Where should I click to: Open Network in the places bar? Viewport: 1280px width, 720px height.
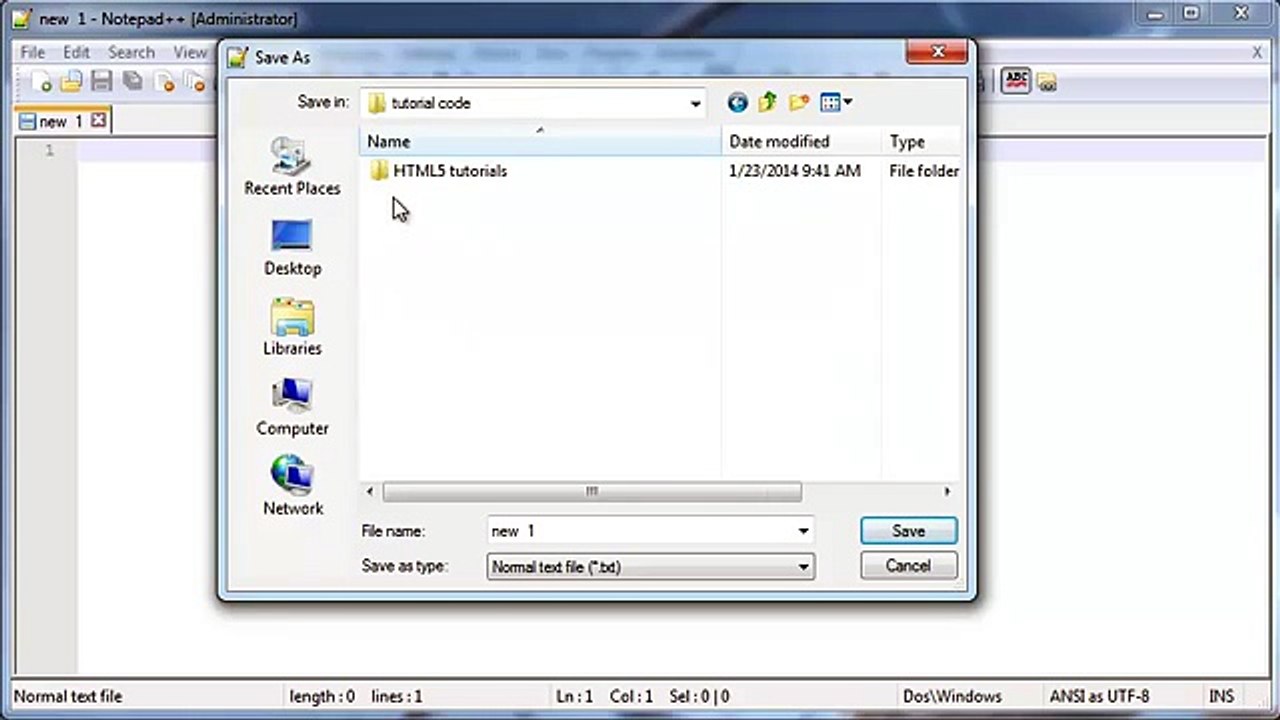tap(292, 487)
